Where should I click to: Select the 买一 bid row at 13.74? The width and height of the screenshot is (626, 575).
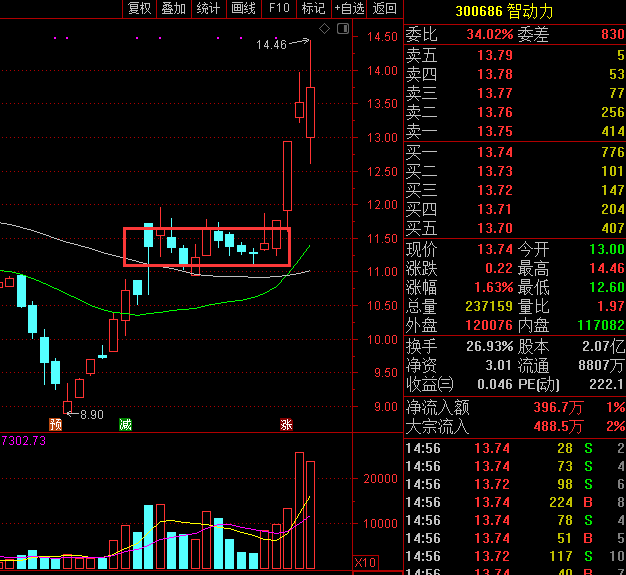515,152
